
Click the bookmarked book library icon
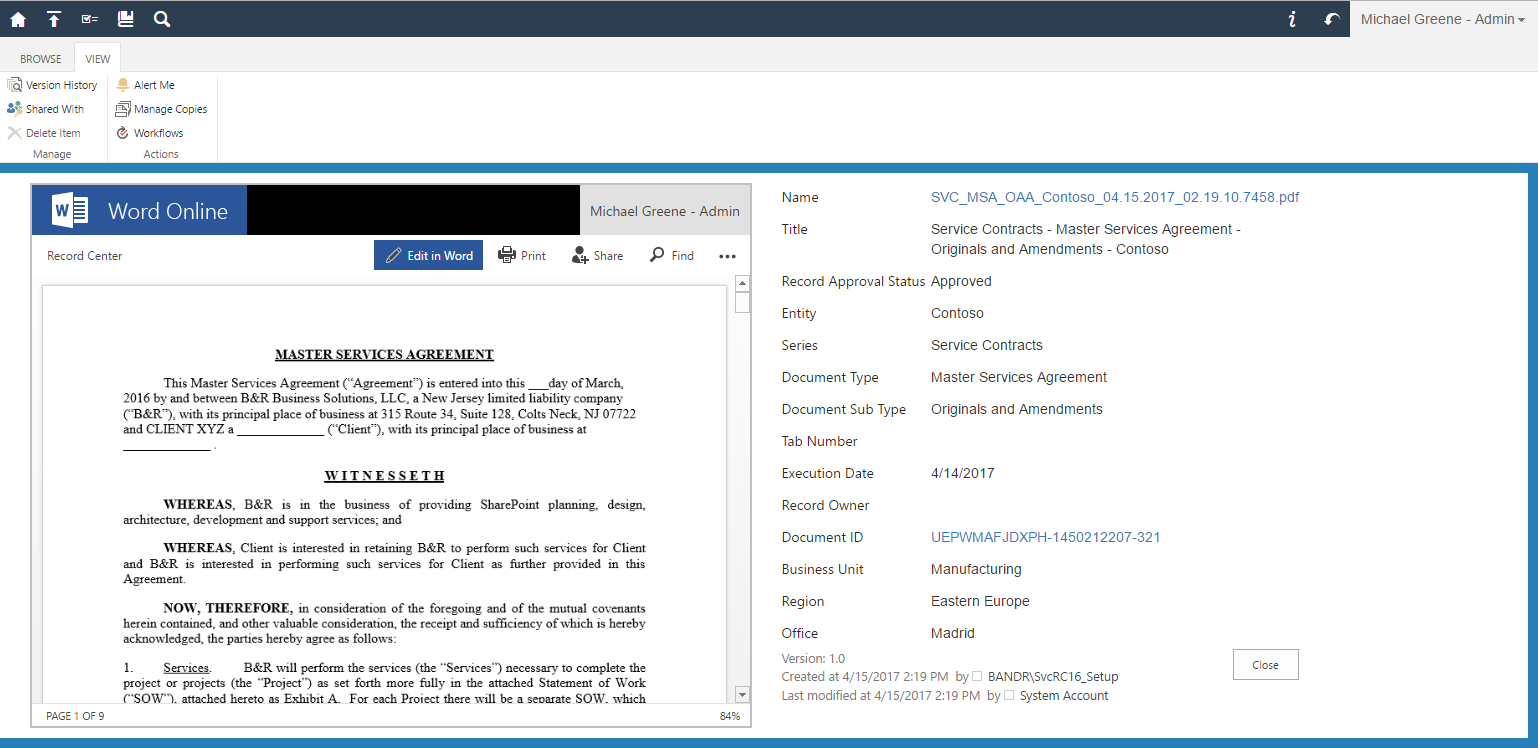125,19
